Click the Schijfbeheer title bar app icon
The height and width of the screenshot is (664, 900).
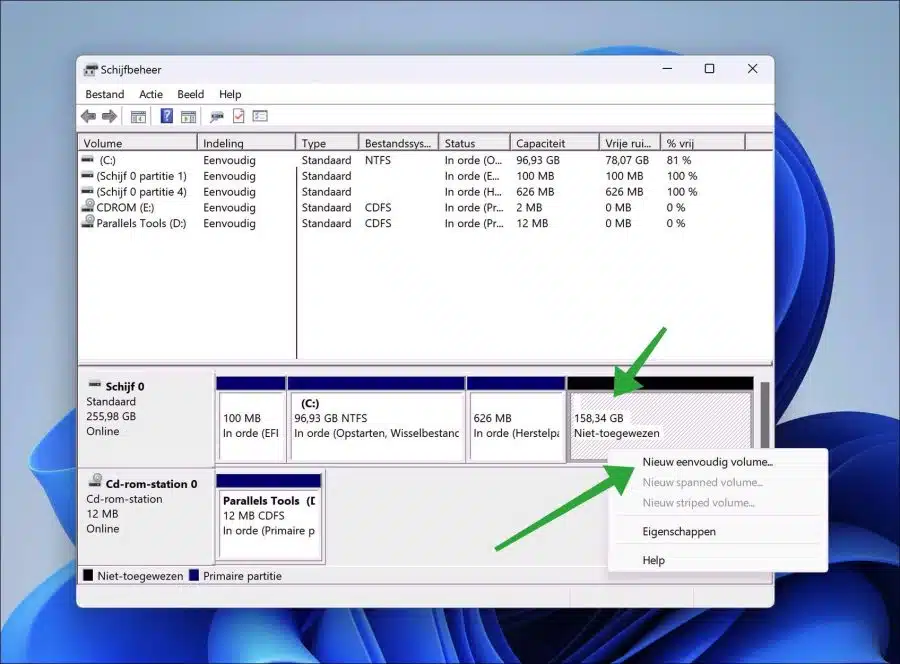[90, 70]
